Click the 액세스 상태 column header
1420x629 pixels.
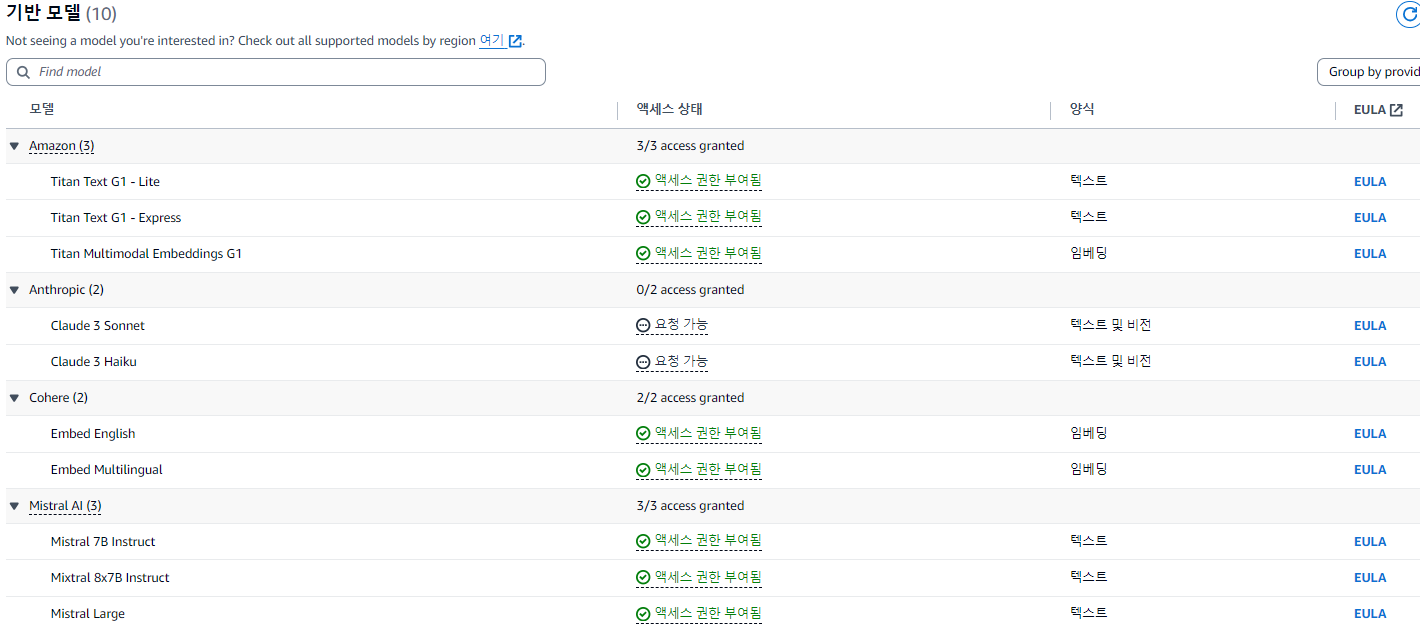670,109
